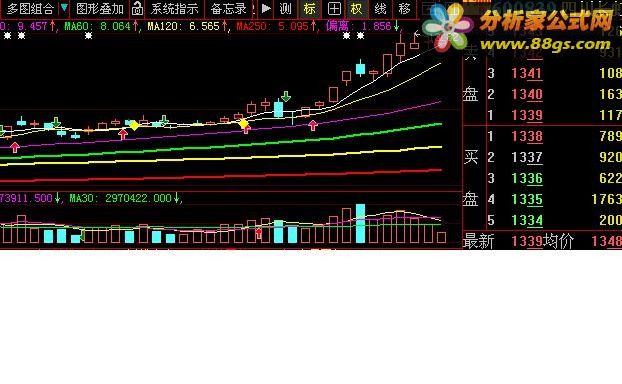Click the 最新 latest price 1339
Image resolution: width=622 pixels, height=384 pixels.
click(x=527, y=241)
